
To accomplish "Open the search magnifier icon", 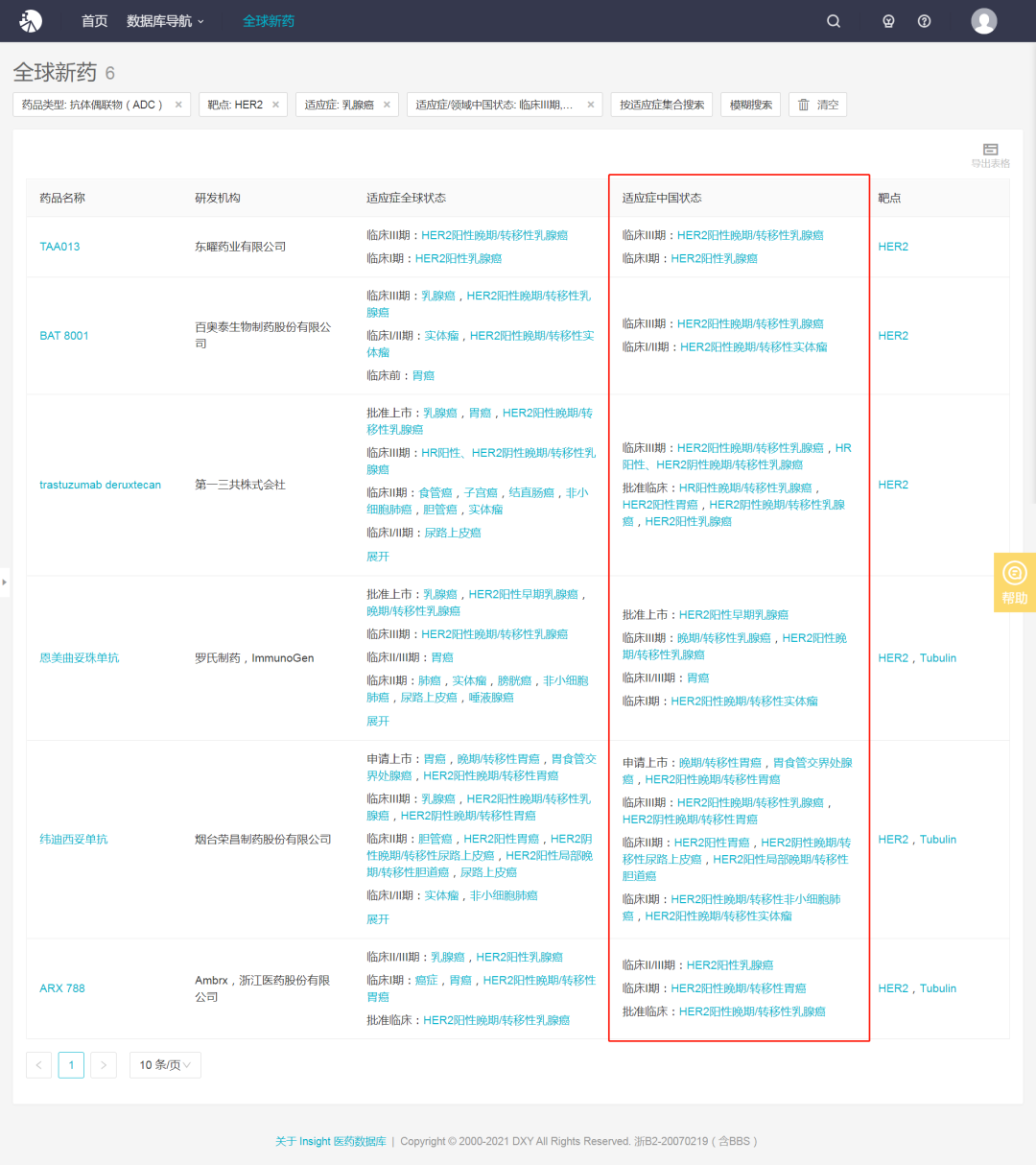I will pyautogui.click(x=834, y=21).
